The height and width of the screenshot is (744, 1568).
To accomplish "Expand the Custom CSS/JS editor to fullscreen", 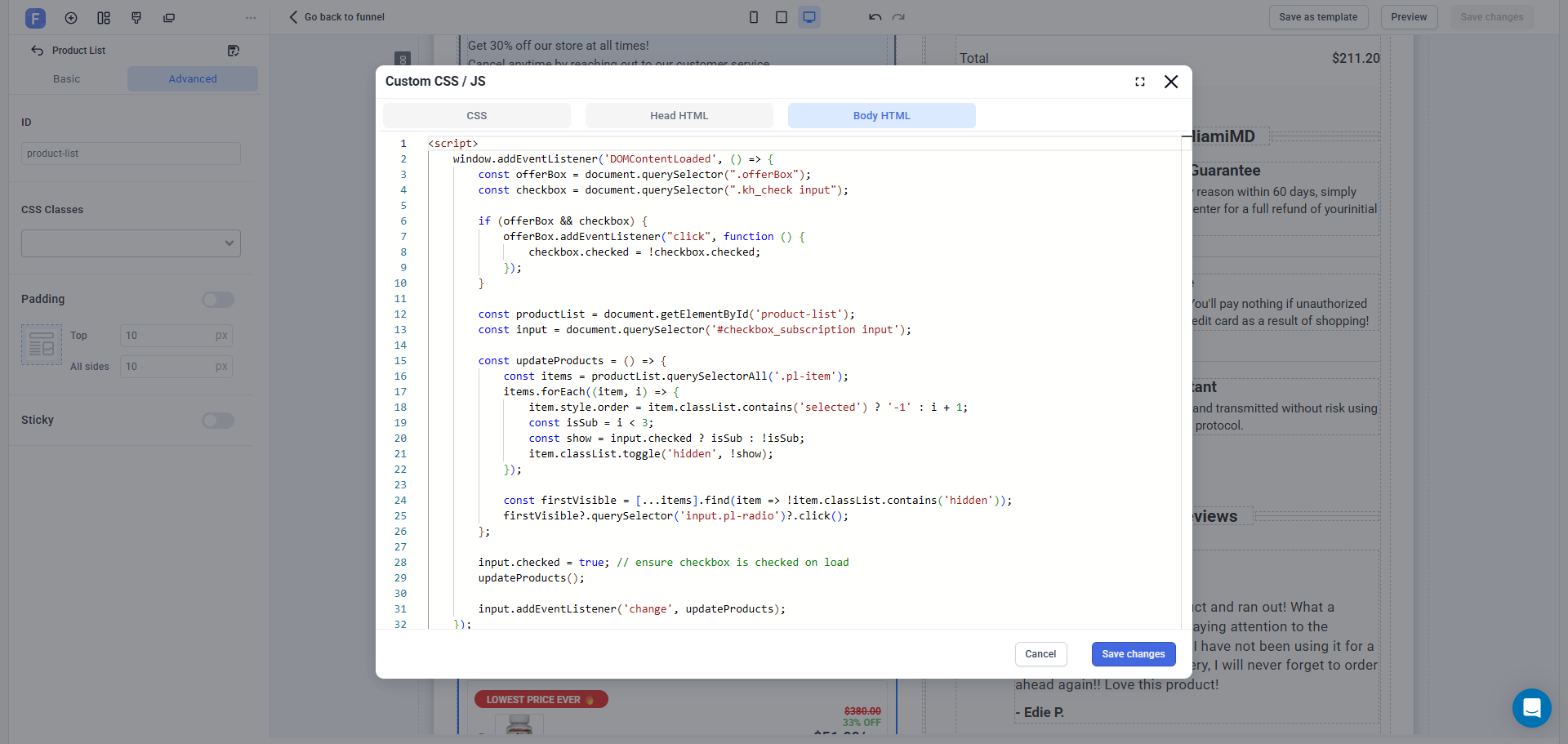I will (x=1140, y=82).
